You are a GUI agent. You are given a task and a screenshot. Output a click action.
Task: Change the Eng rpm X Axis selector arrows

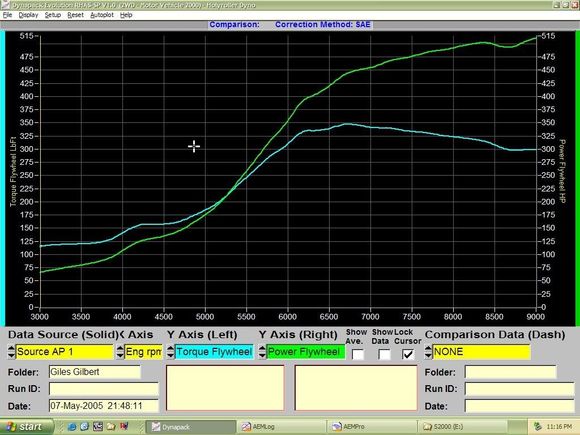tap(120, 352)
